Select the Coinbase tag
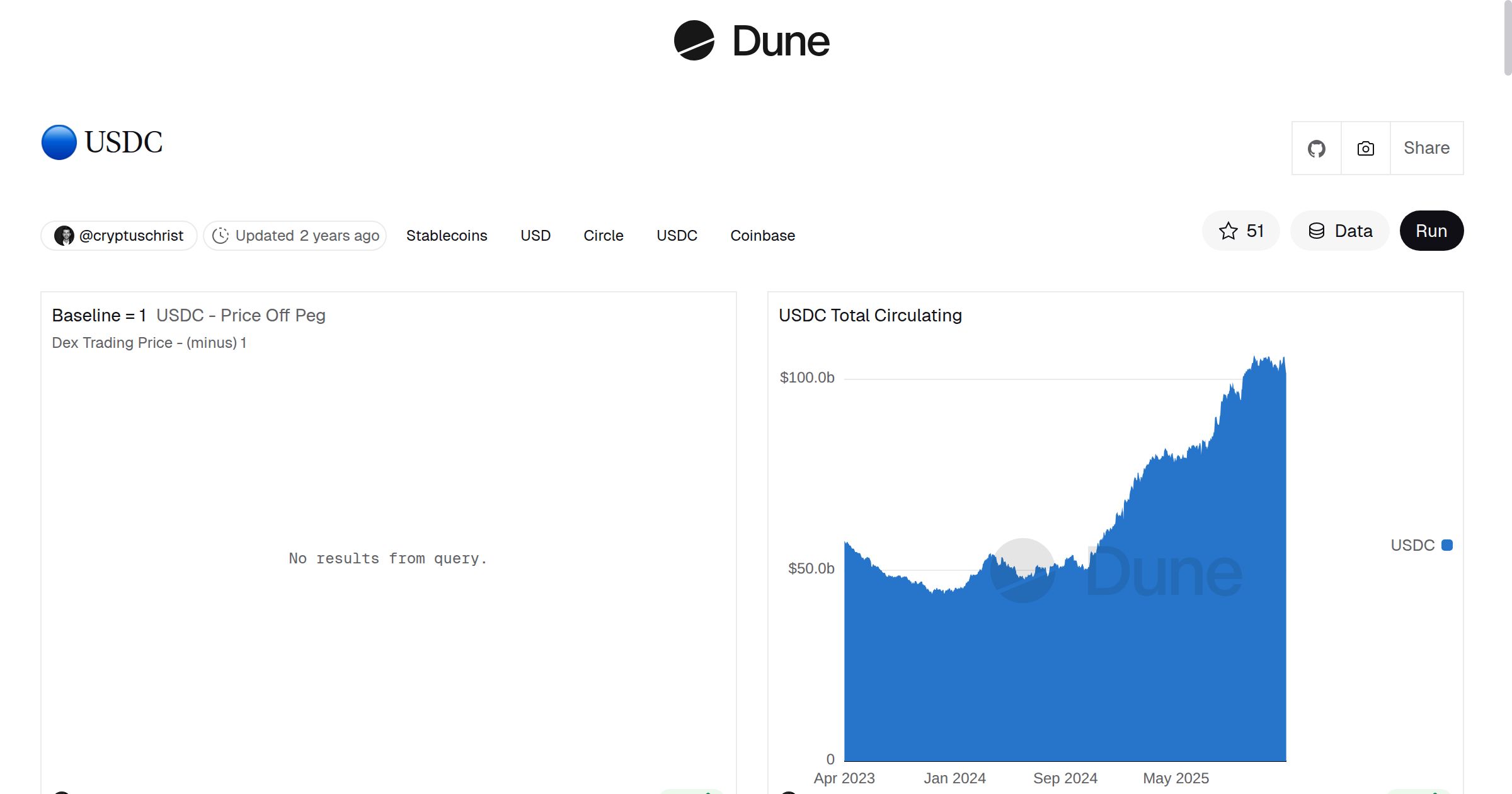The image size is (1512, 794). coord(762,235)
